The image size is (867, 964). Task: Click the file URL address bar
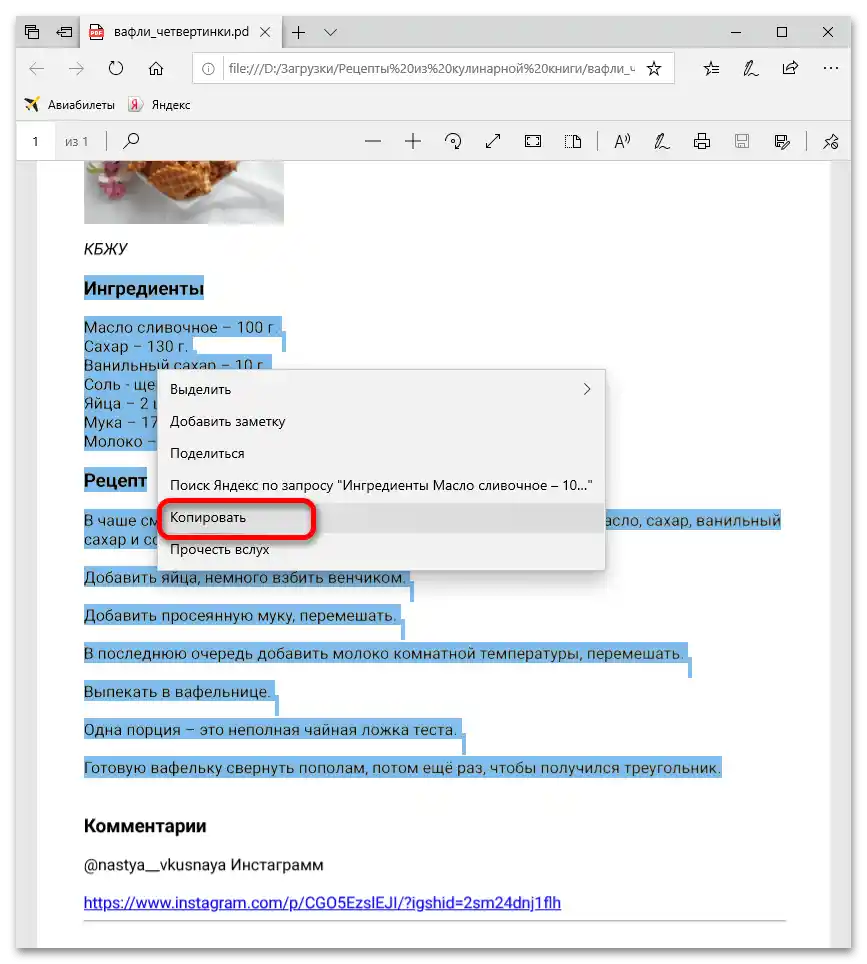point(432,68)
